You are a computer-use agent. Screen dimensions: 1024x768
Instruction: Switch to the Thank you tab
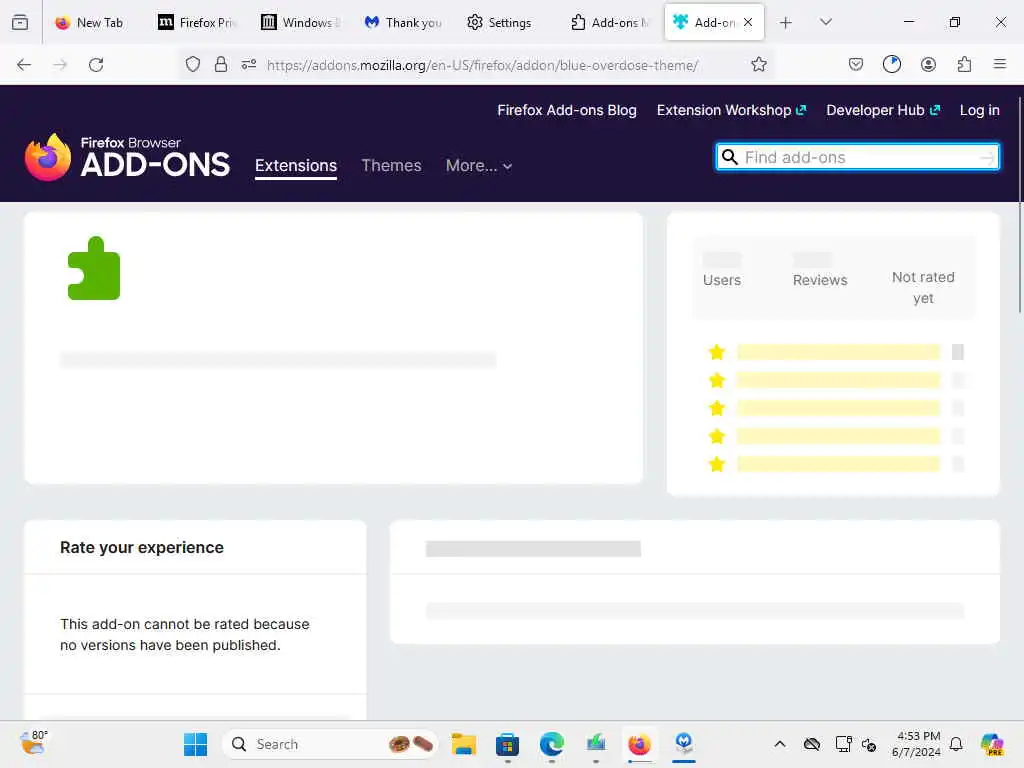click(403, 22)
